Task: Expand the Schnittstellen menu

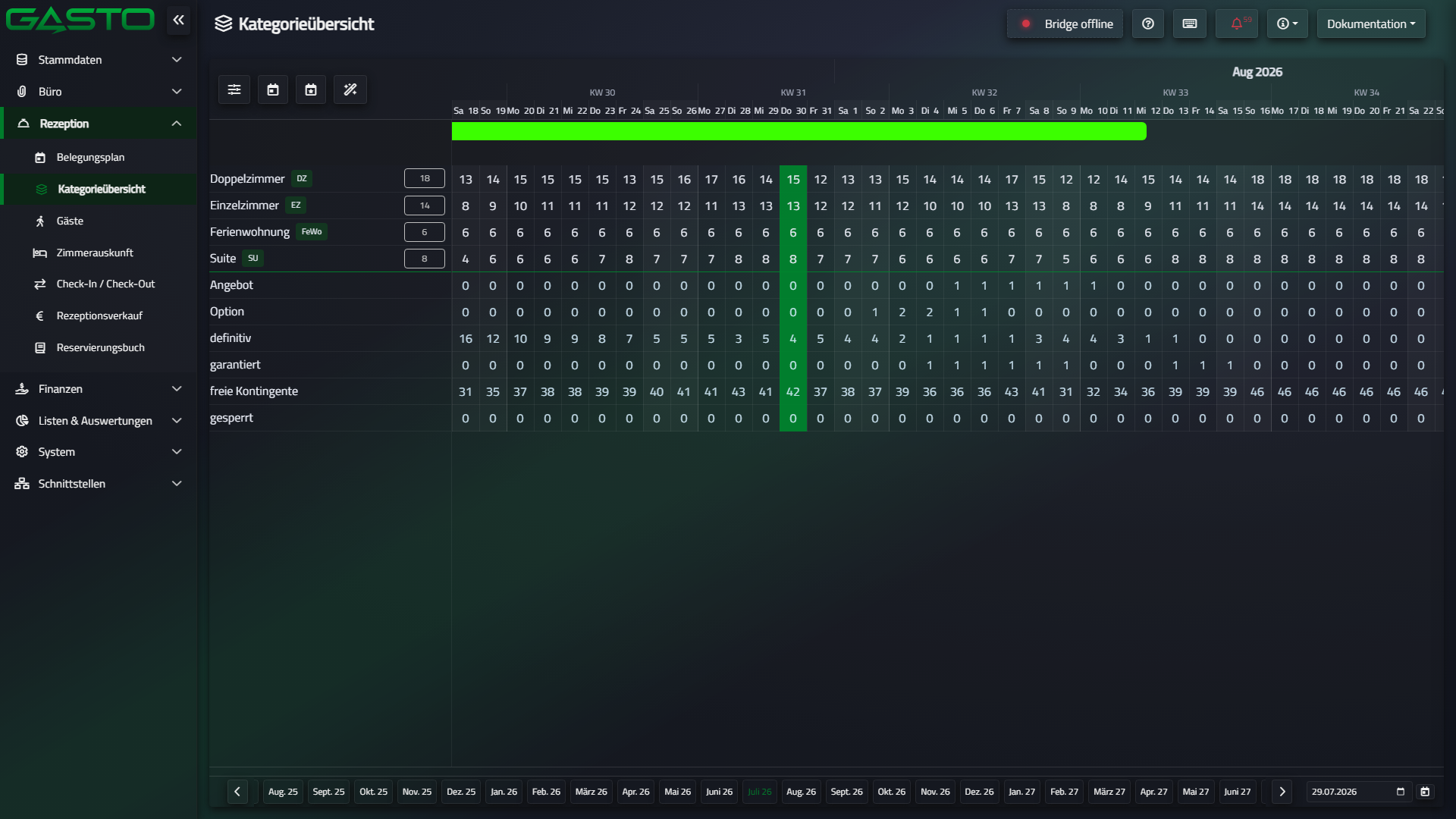Action: pyautogui.click(x=99, y=484)
